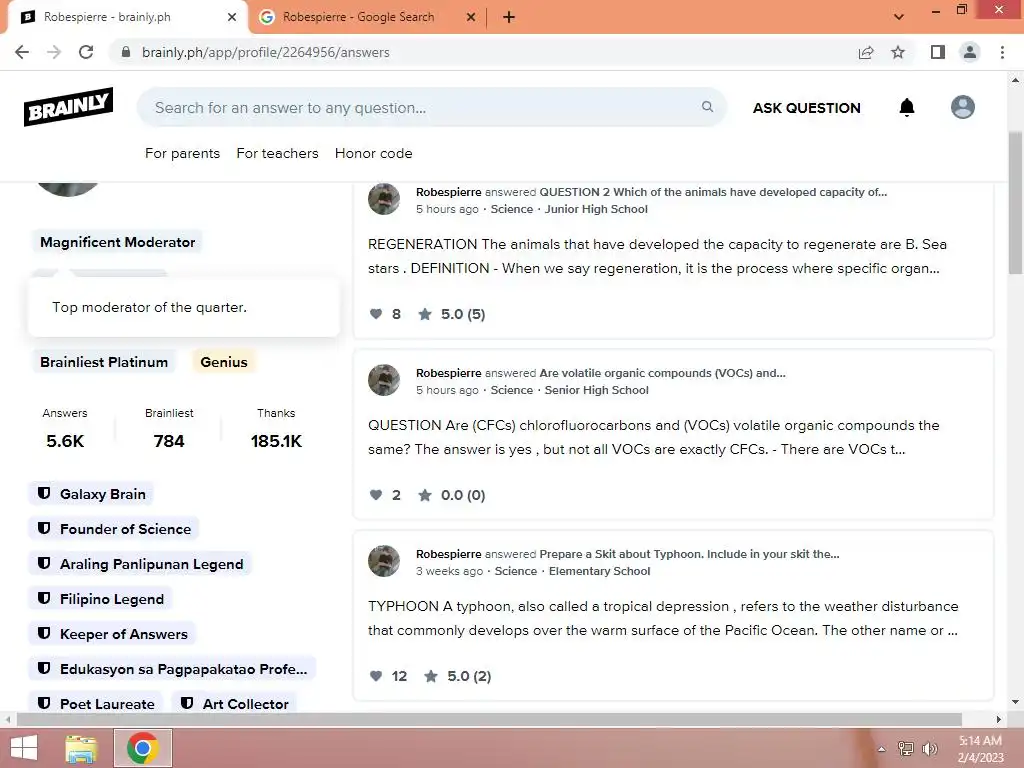Open Chrome profile icon
1024x768 pixels.
click(970, 52)
